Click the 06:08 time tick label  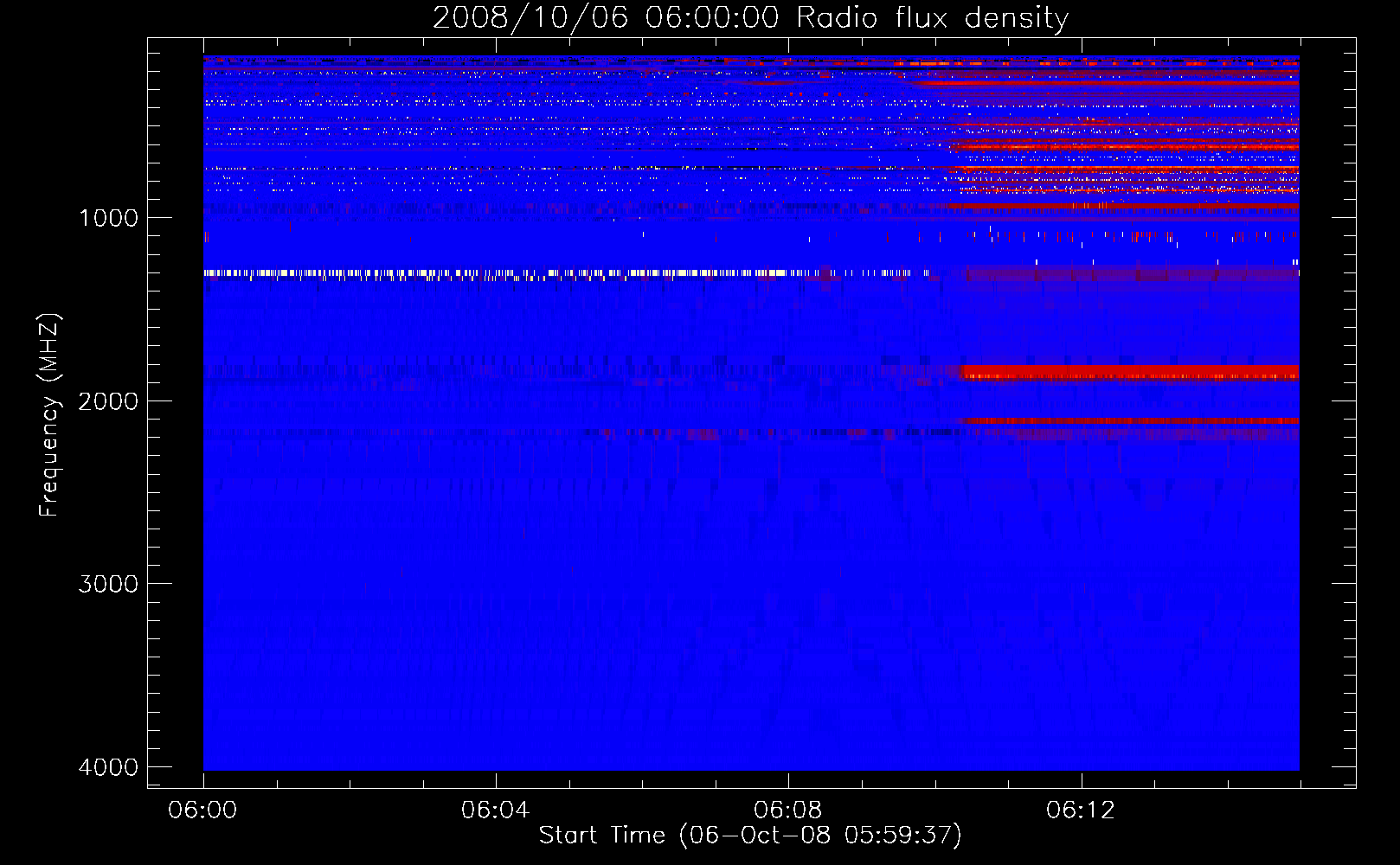[787, 811]
